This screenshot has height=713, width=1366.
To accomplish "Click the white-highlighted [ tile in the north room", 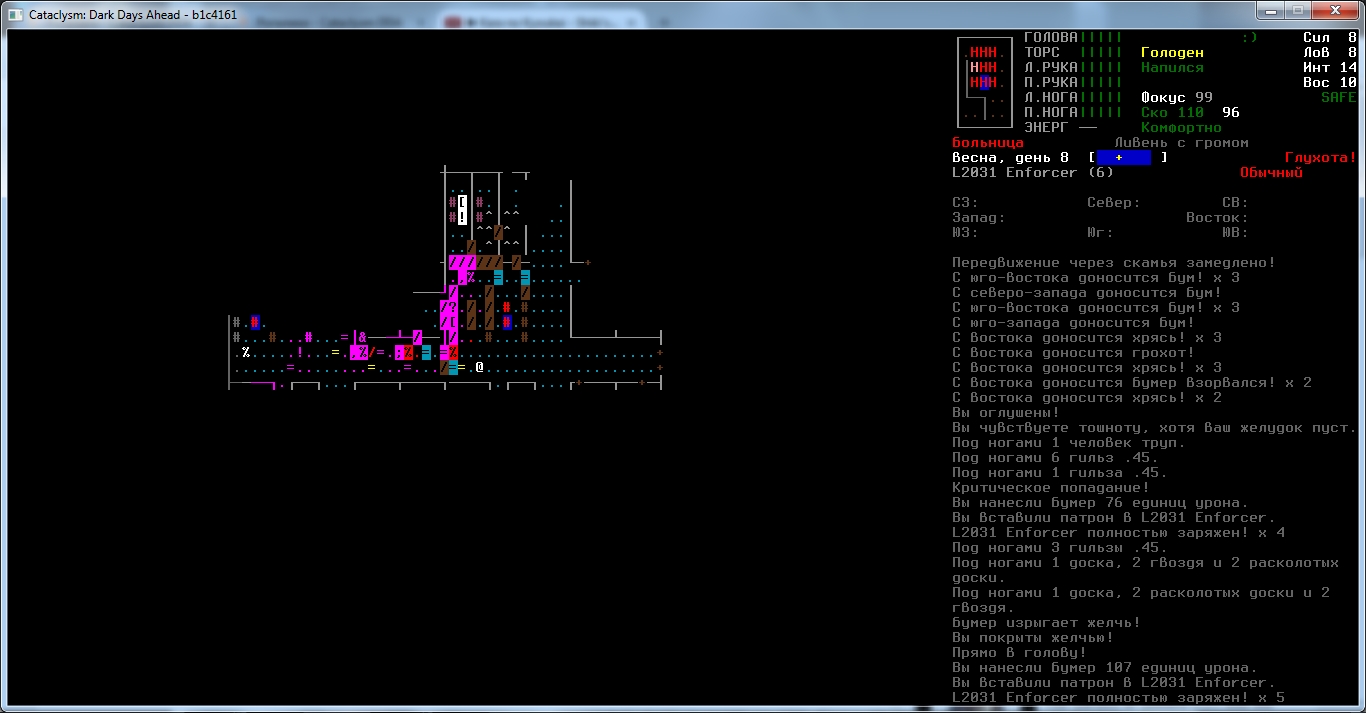I will tap(462, 202).
